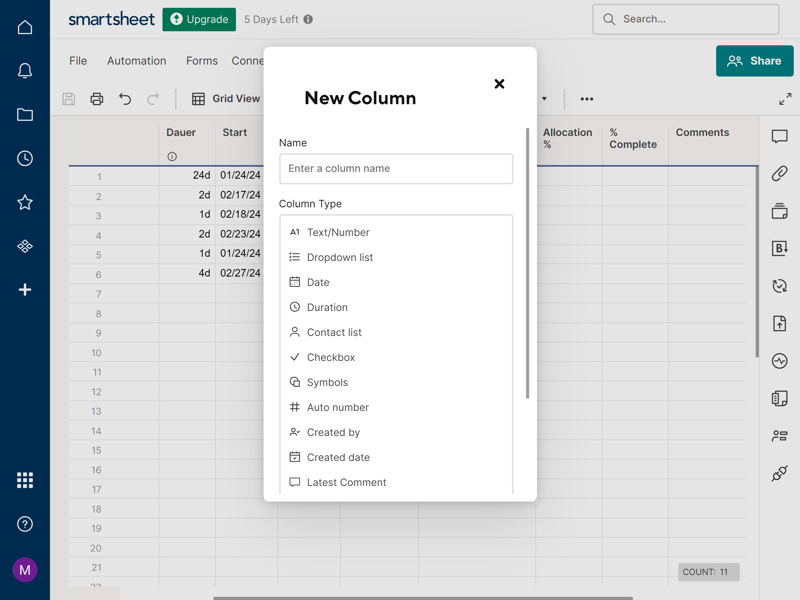This screenshot has height=600, width=800.
Task: Open the Automation menu
Action: (x=136, y=61)
